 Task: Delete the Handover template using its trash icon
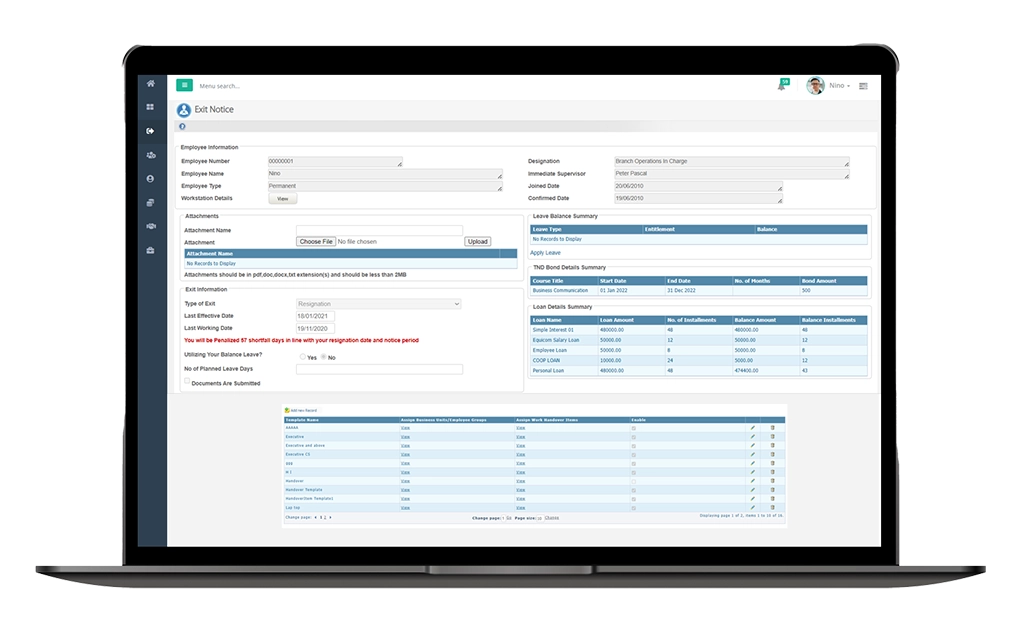point(772,481)
